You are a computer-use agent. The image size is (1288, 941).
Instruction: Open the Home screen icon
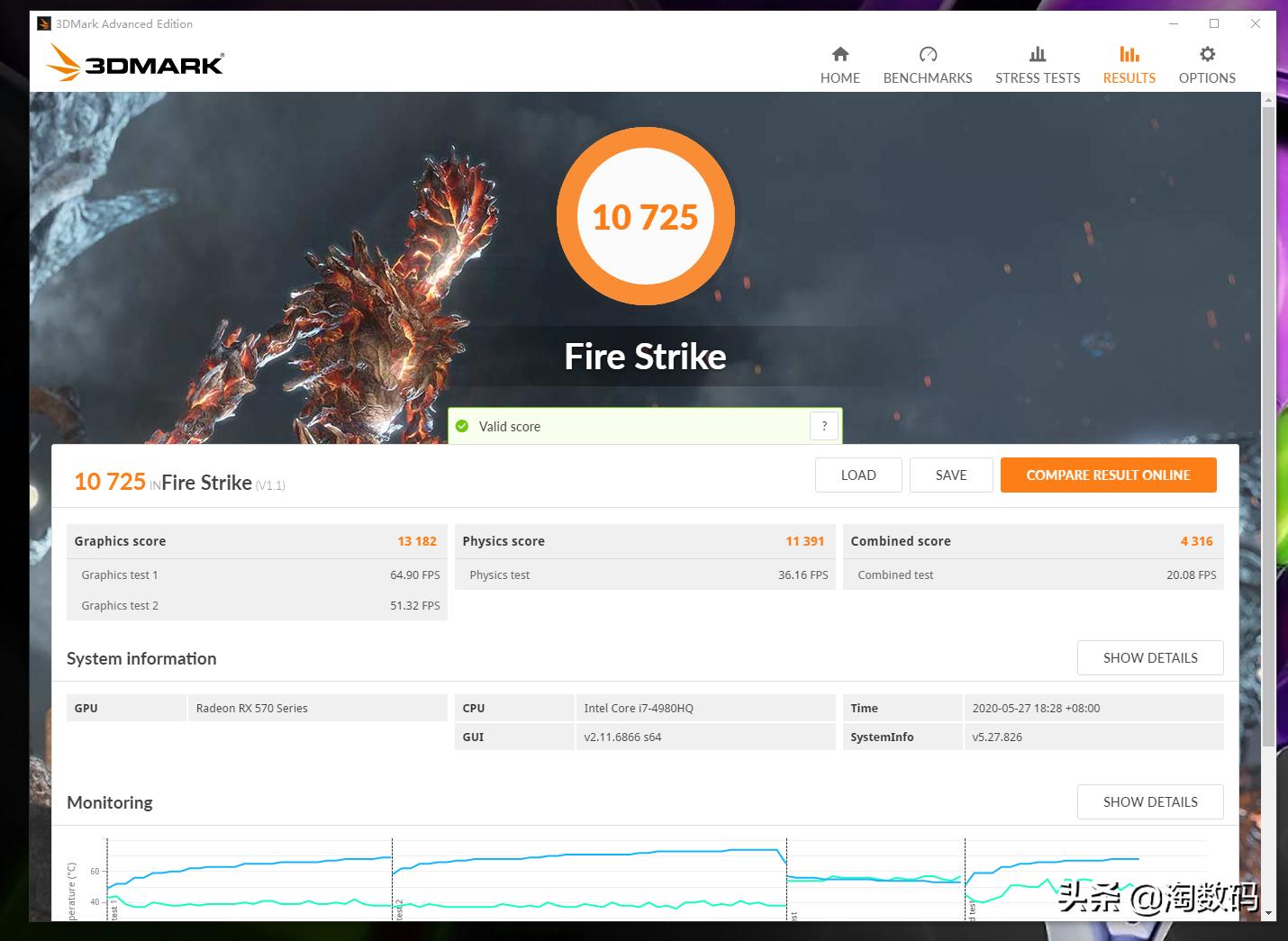[x=839, y=54]
